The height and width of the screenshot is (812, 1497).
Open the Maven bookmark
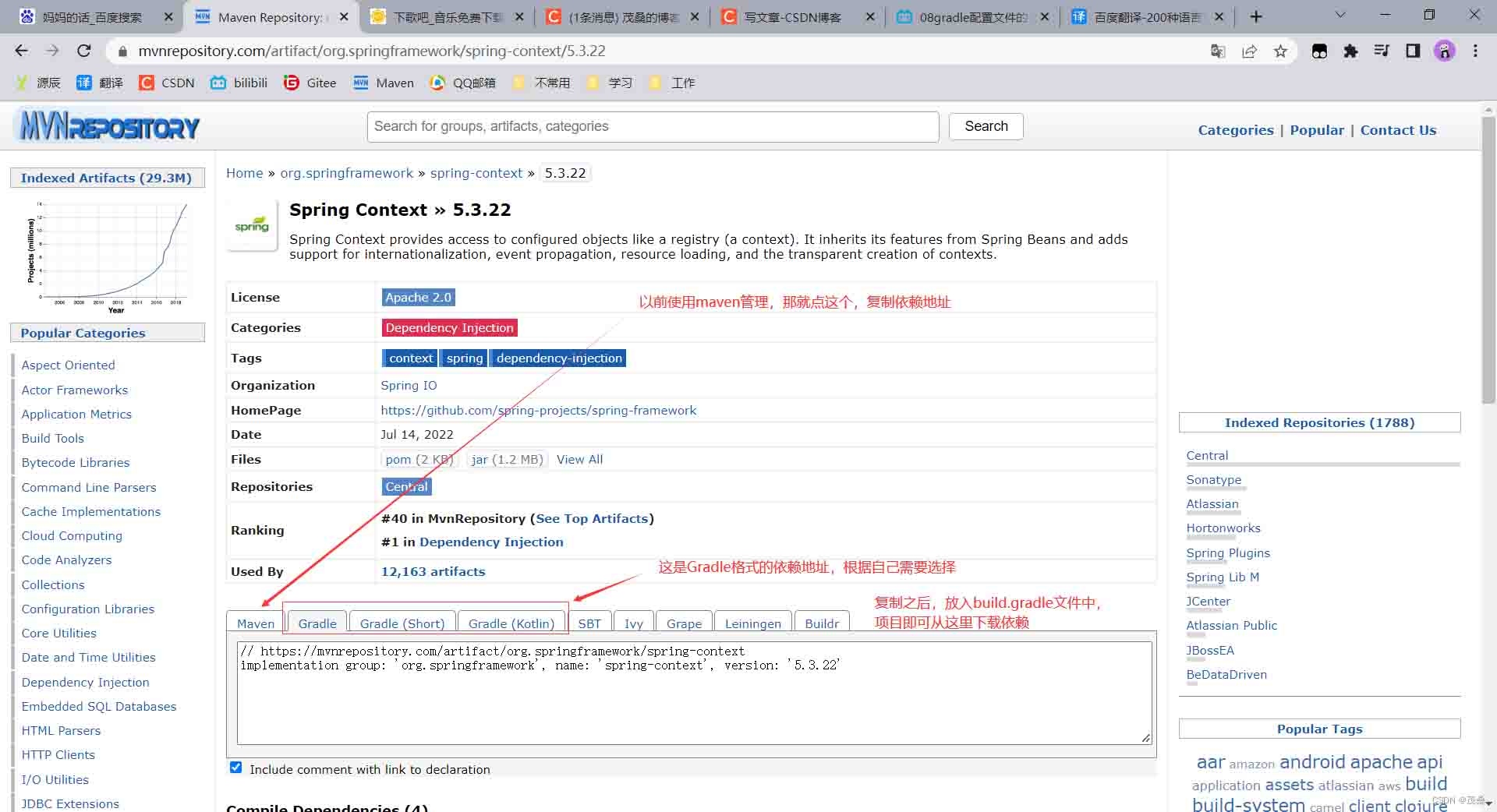(384, 83)
